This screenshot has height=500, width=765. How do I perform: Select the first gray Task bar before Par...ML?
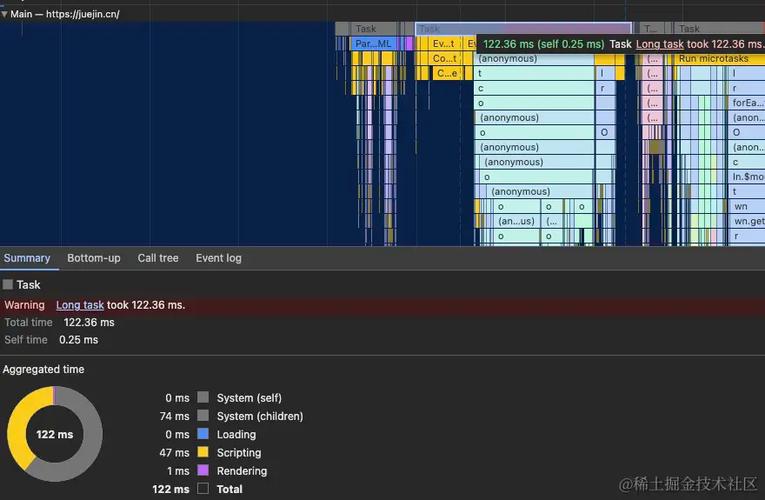click(366, 29)
